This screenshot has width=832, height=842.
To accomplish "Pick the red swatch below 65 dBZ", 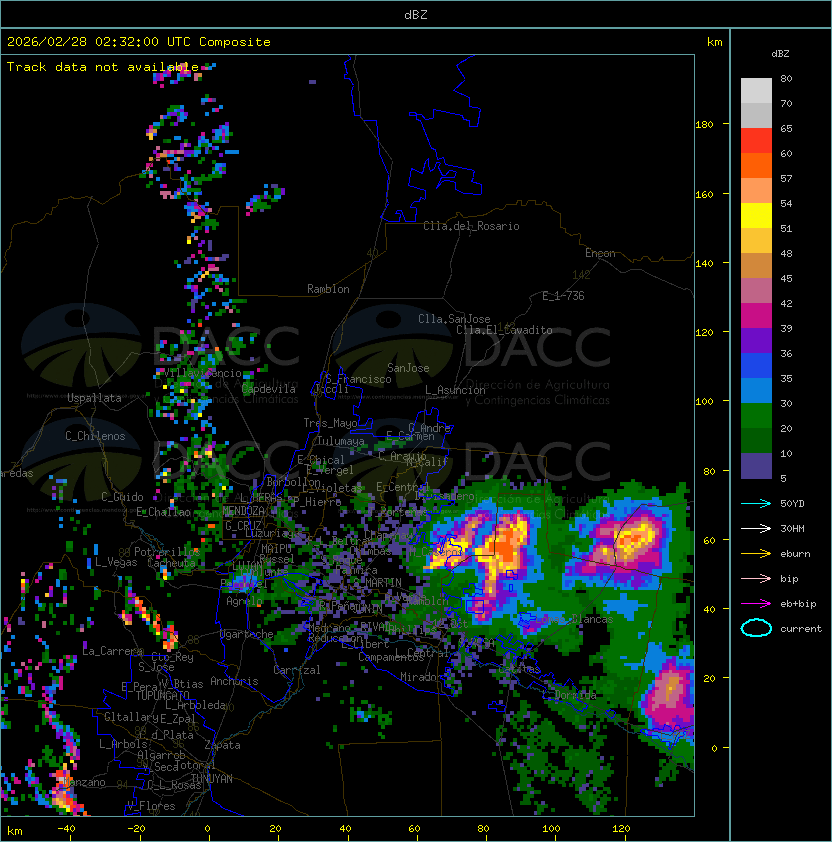I will 756,141.
